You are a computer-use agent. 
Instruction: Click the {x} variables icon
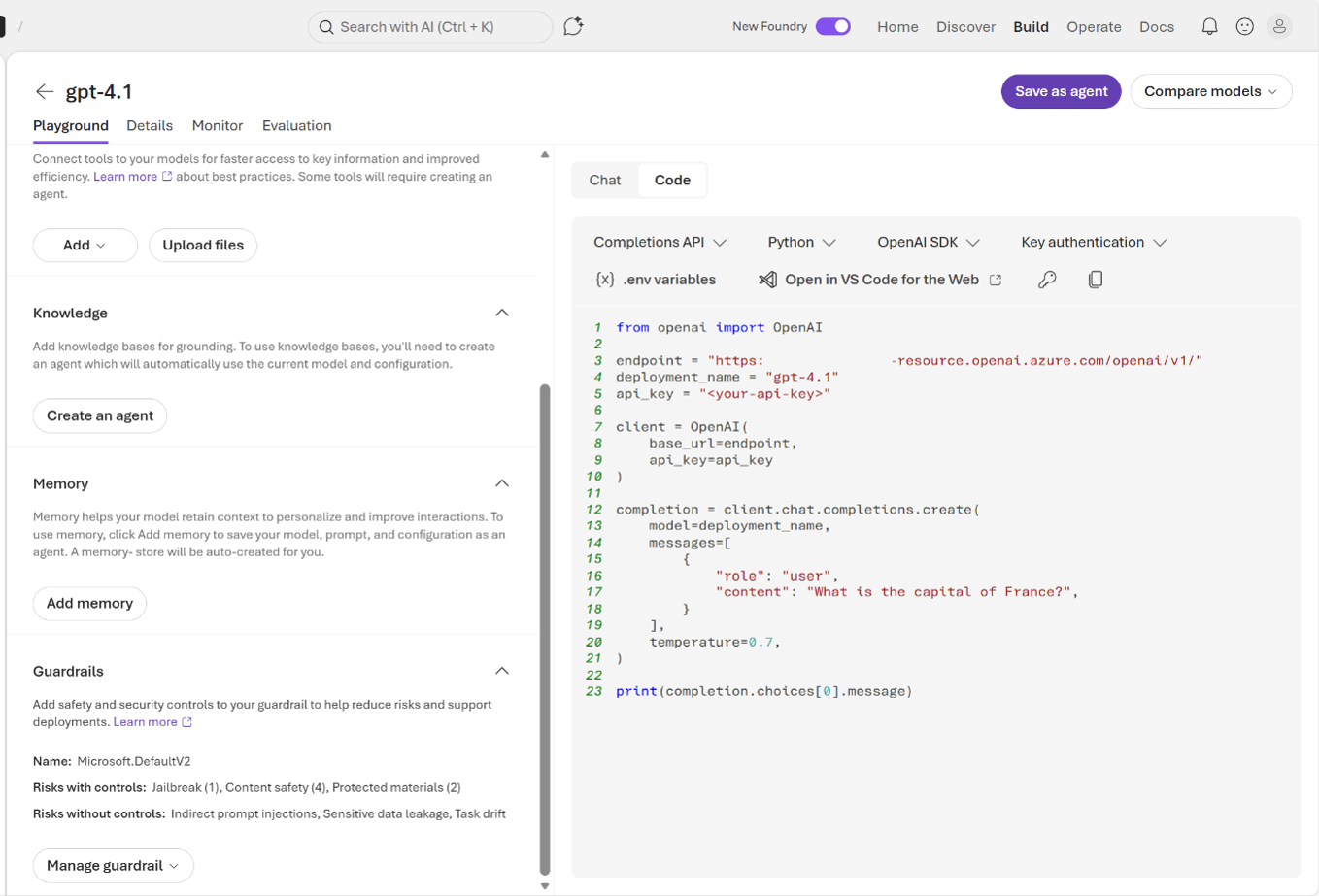tap(605, 280)
